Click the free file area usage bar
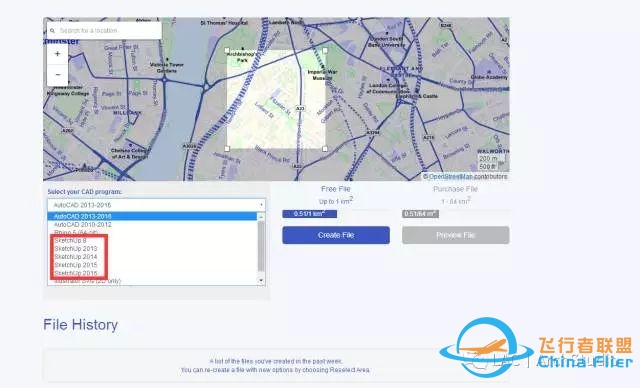The width and height of the screenshot is (640, 388). pyautogui.click(x=310, y=214)
